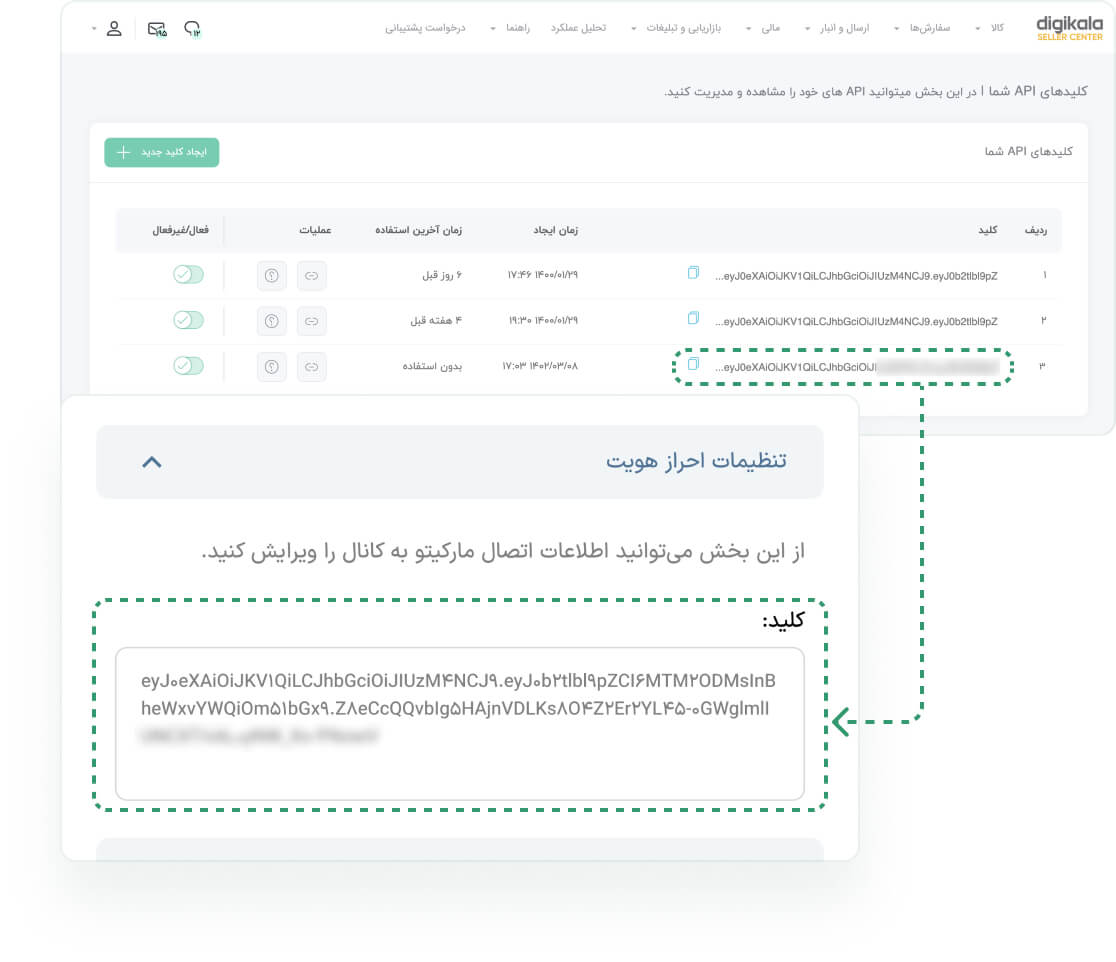Open the messages envelope icon in header
Image resolution: width=1116 pixels, height=962 pixels.
pos(156,28)
